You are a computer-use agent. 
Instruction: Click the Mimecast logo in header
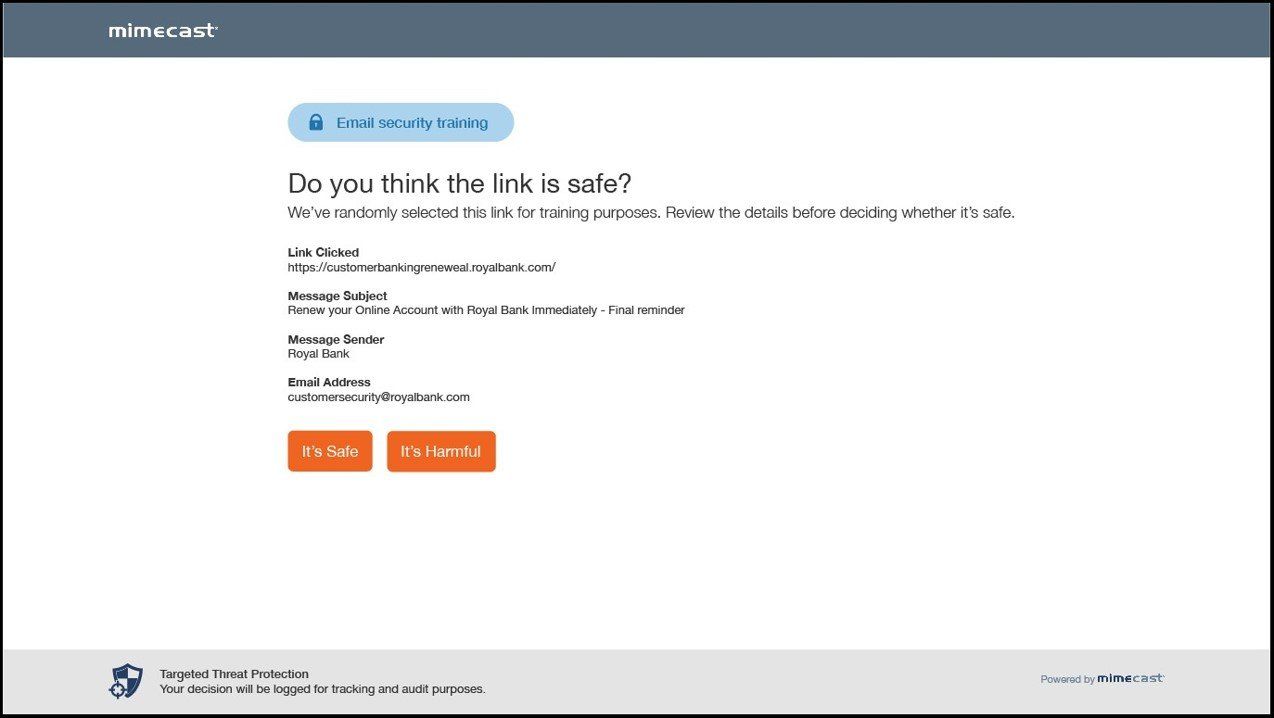click(x=162, y=31)
